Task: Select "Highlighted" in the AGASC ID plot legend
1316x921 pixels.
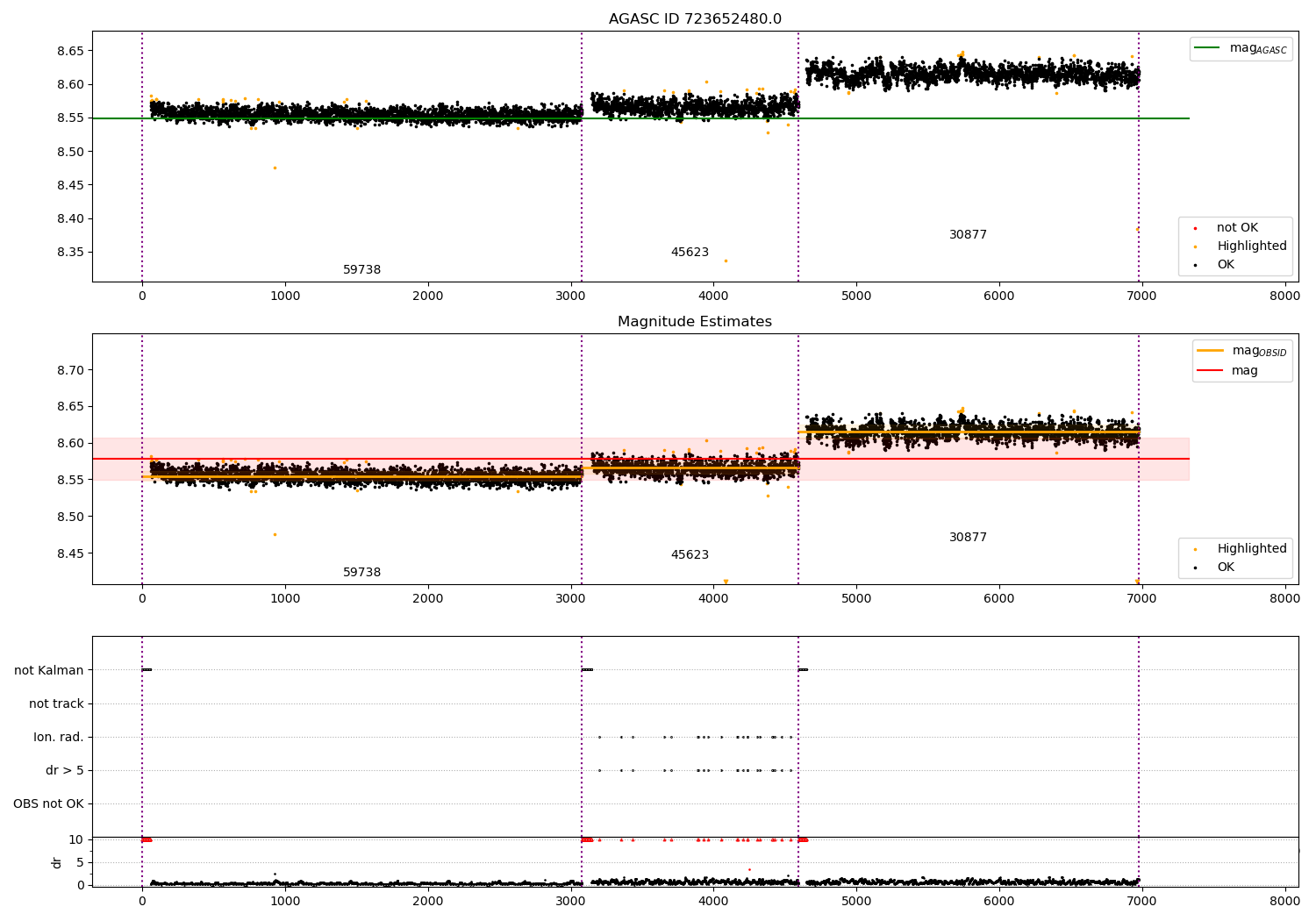Action: [x=1252, y=246]
